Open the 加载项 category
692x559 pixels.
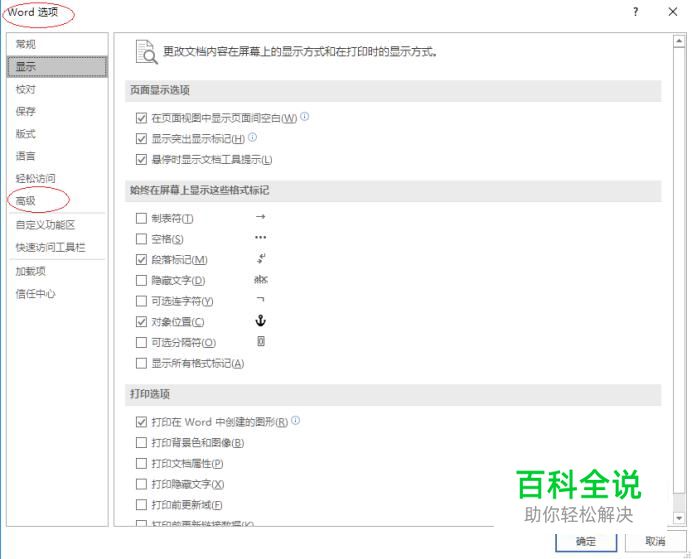57,271
